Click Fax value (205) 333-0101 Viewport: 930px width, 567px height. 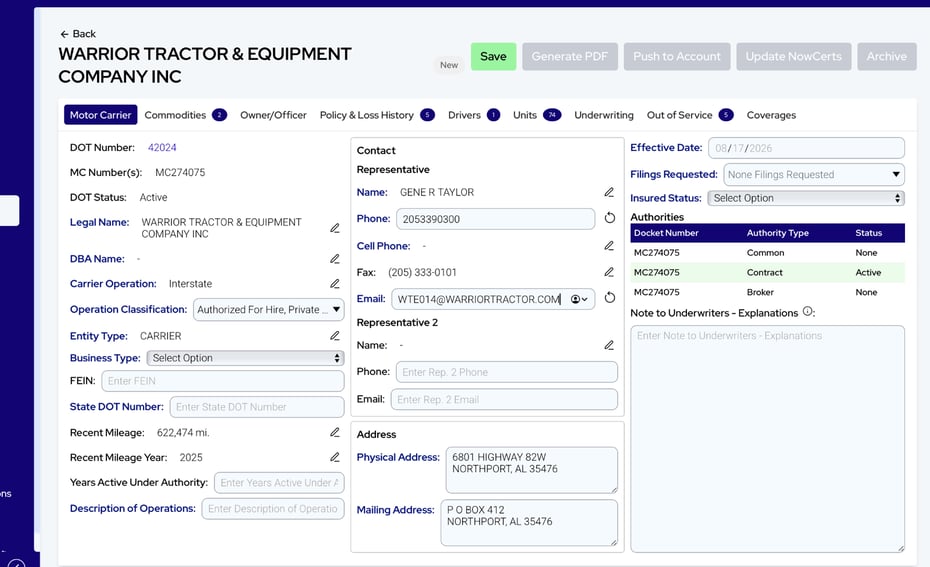422,273
